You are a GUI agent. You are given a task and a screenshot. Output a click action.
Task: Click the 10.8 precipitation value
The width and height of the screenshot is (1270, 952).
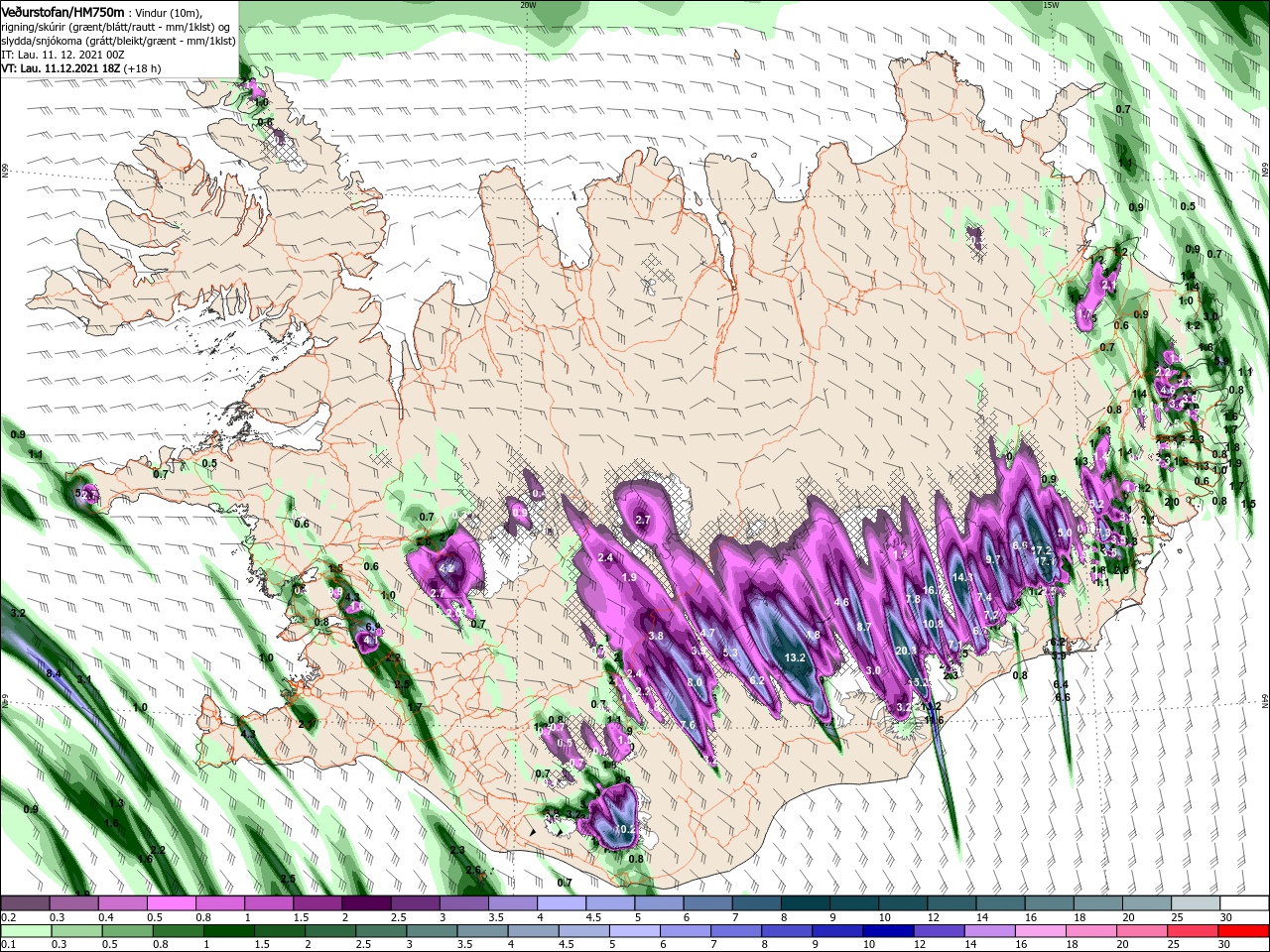pyautogui.click(x=934, y=625)
